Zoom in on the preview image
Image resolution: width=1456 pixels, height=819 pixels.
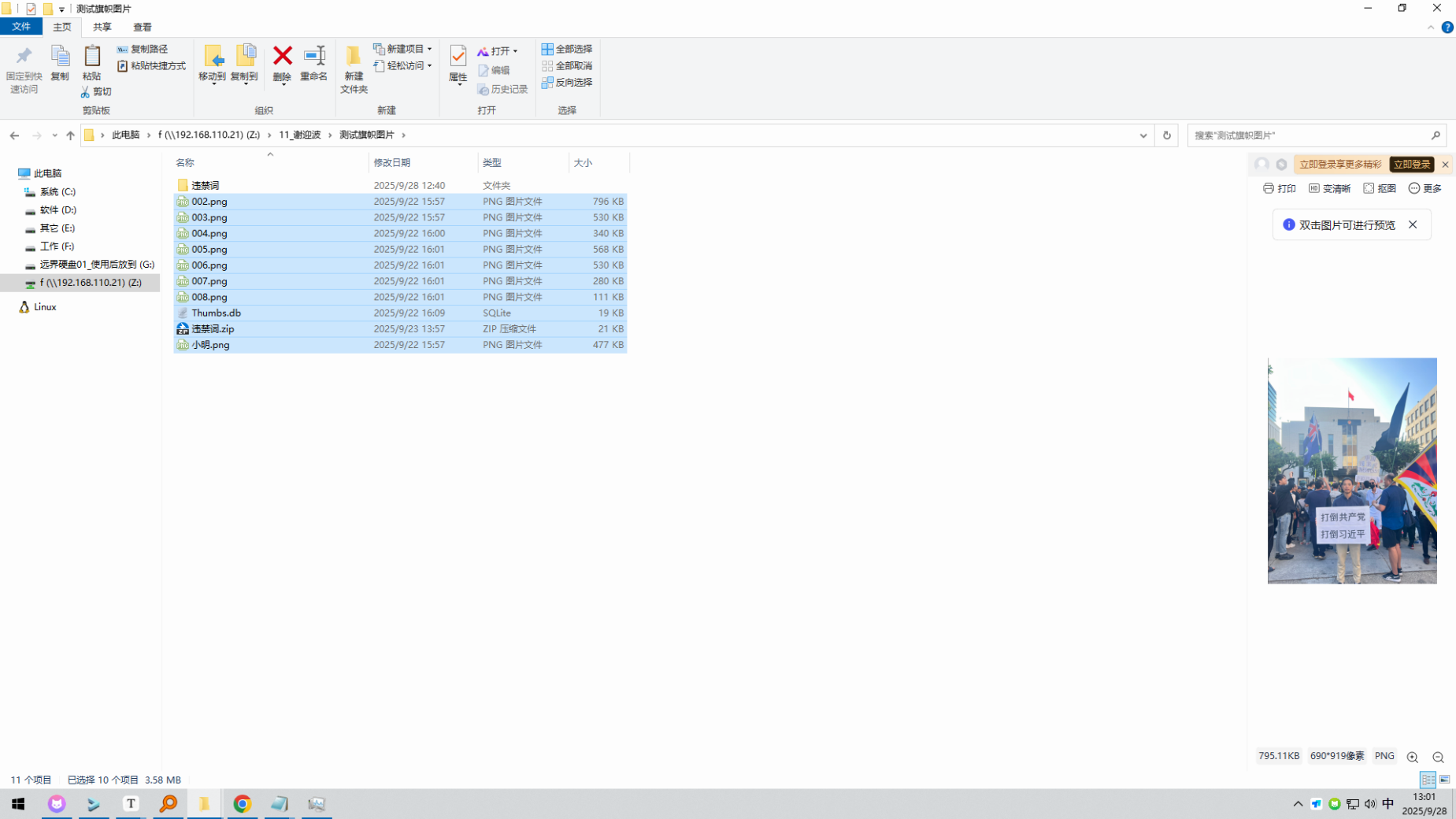(1412, 757)
